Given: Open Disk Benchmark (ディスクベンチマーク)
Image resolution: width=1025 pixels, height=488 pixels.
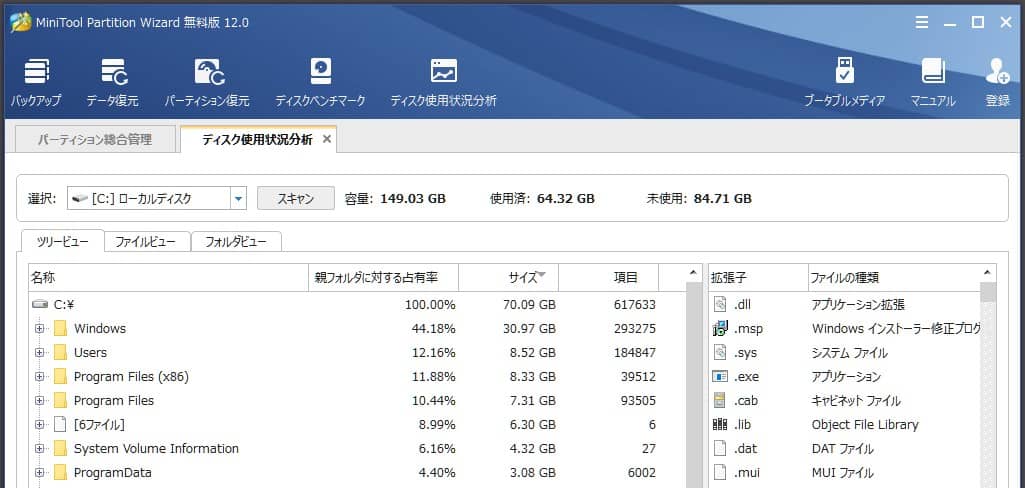Looking at the screenshot, I should (x=320, y=83).
